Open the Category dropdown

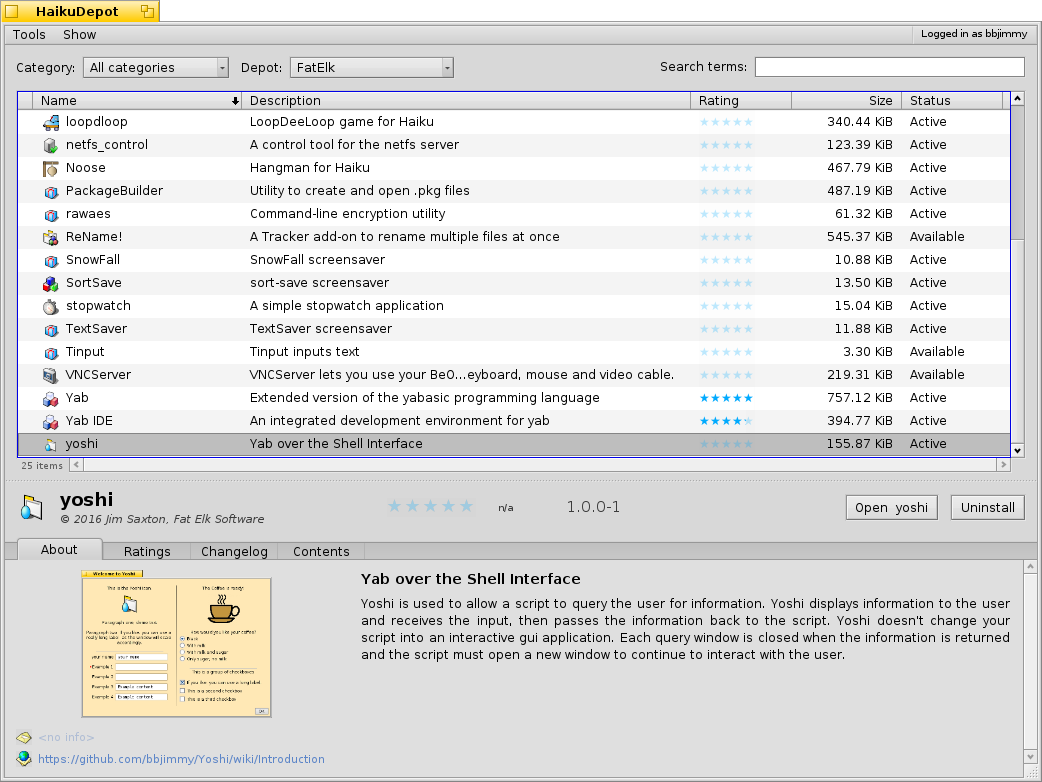pos(155,68)
